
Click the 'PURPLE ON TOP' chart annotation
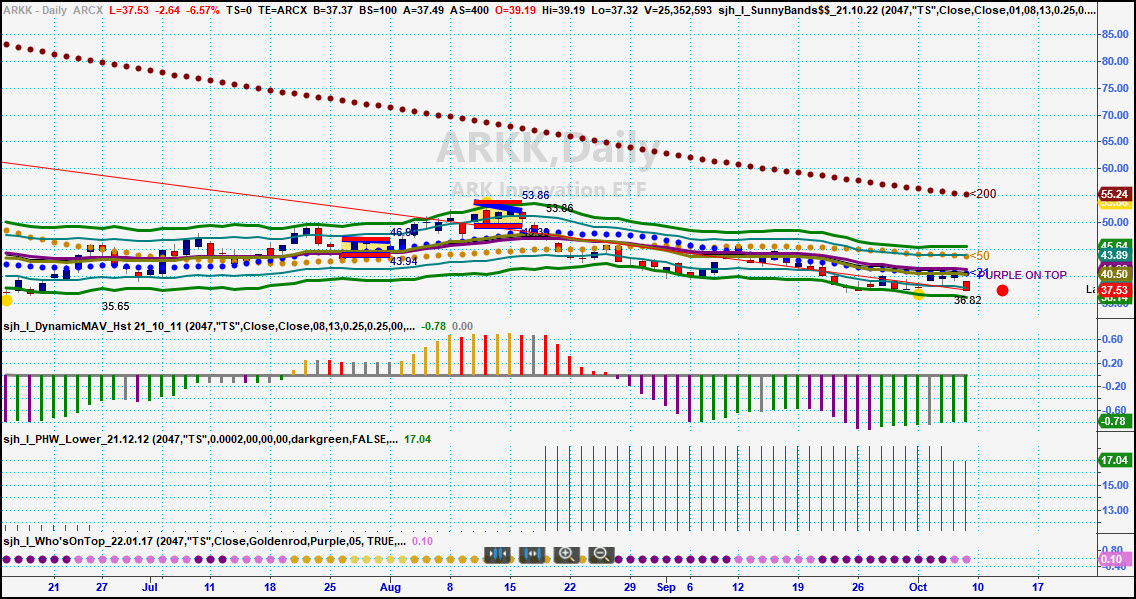click(x=1022, y=275)
